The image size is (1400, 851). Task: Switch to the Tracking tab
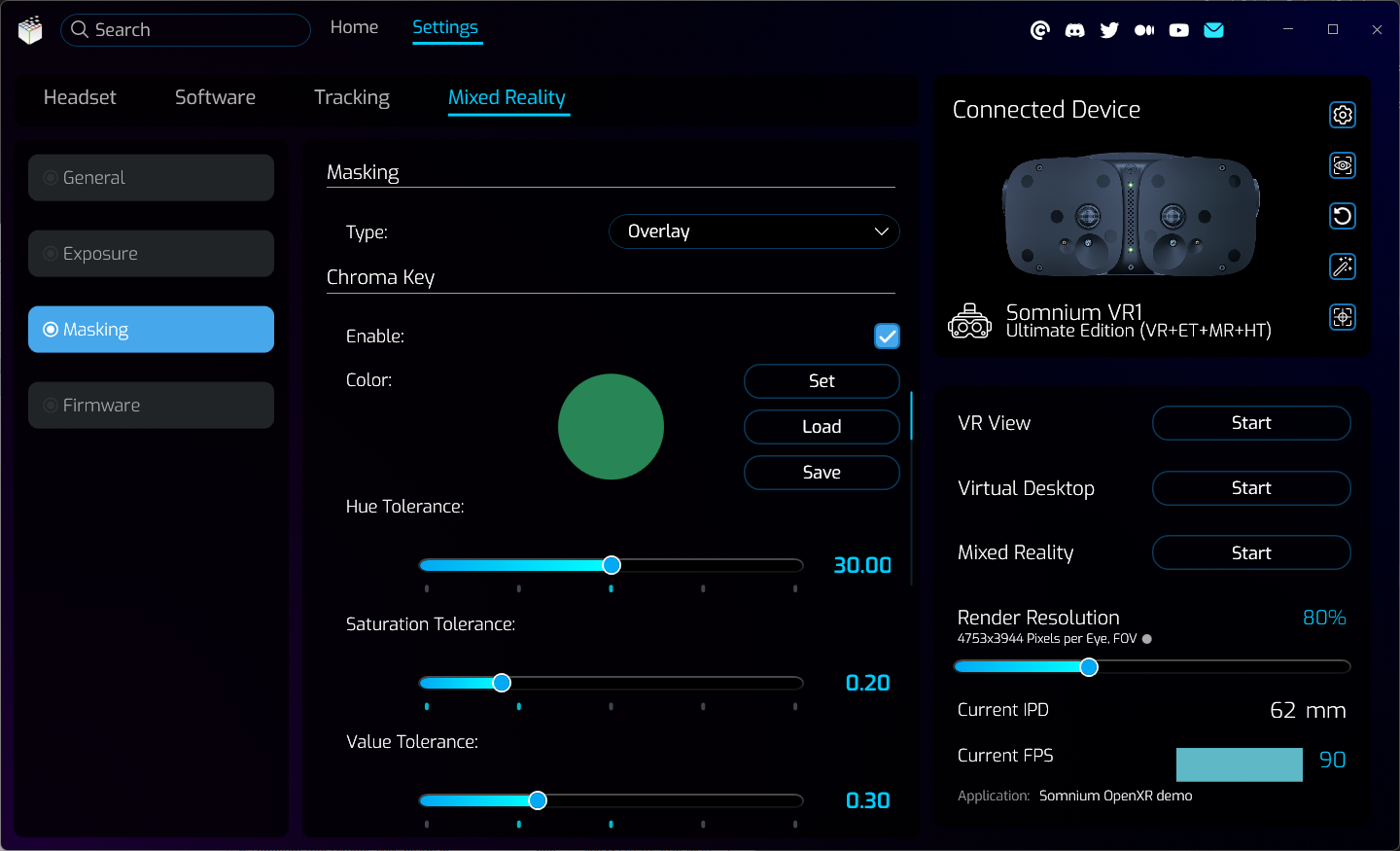tap(351, 97)
